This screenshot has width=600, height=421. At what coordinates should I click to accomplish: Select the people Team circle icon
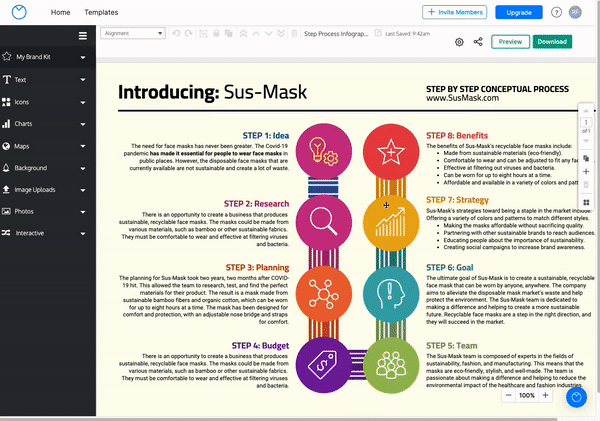(391, 365)
